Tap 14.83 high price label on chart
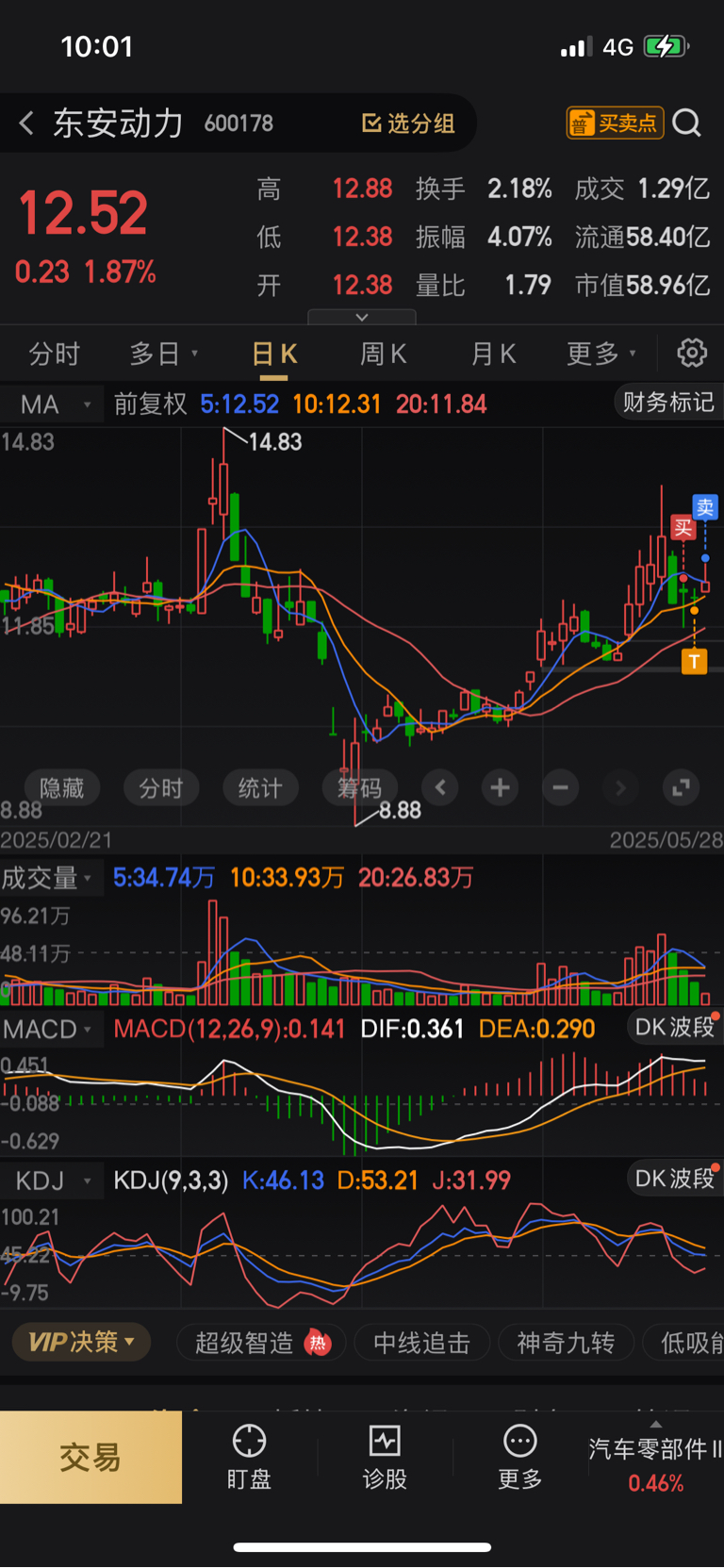Viewport: 724px width, 1568px height. tap(274, 441)
